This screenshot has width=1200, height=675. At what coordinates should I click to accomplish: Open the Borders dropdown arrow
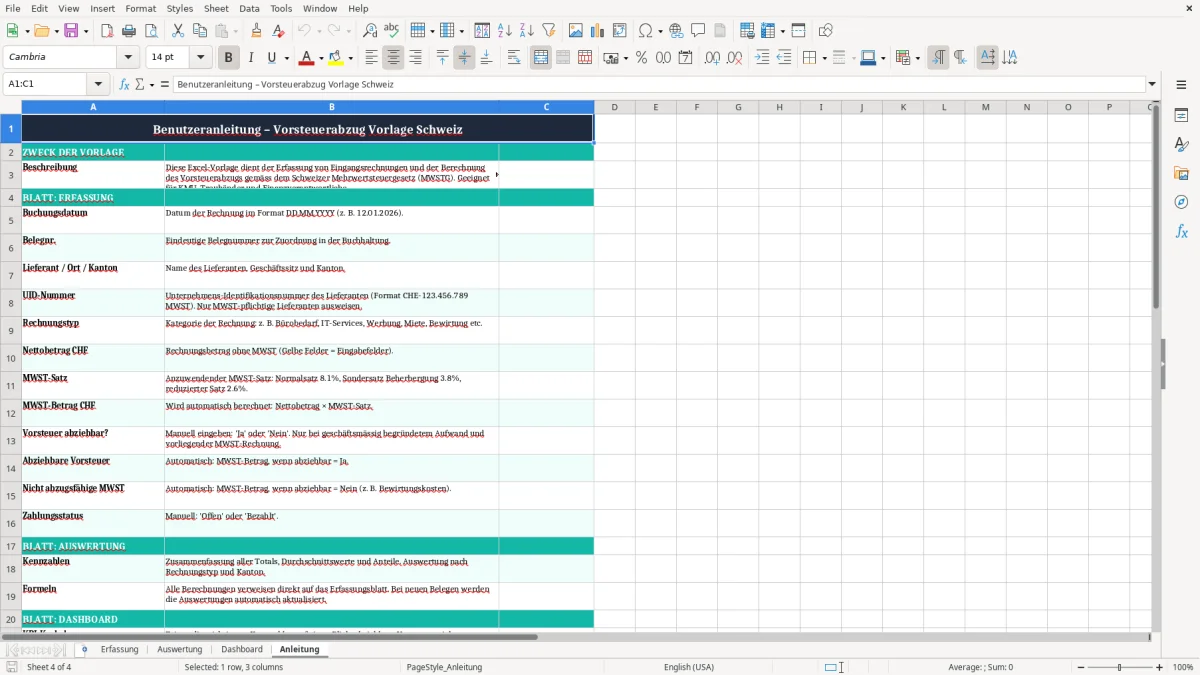(x=824, y=58)
